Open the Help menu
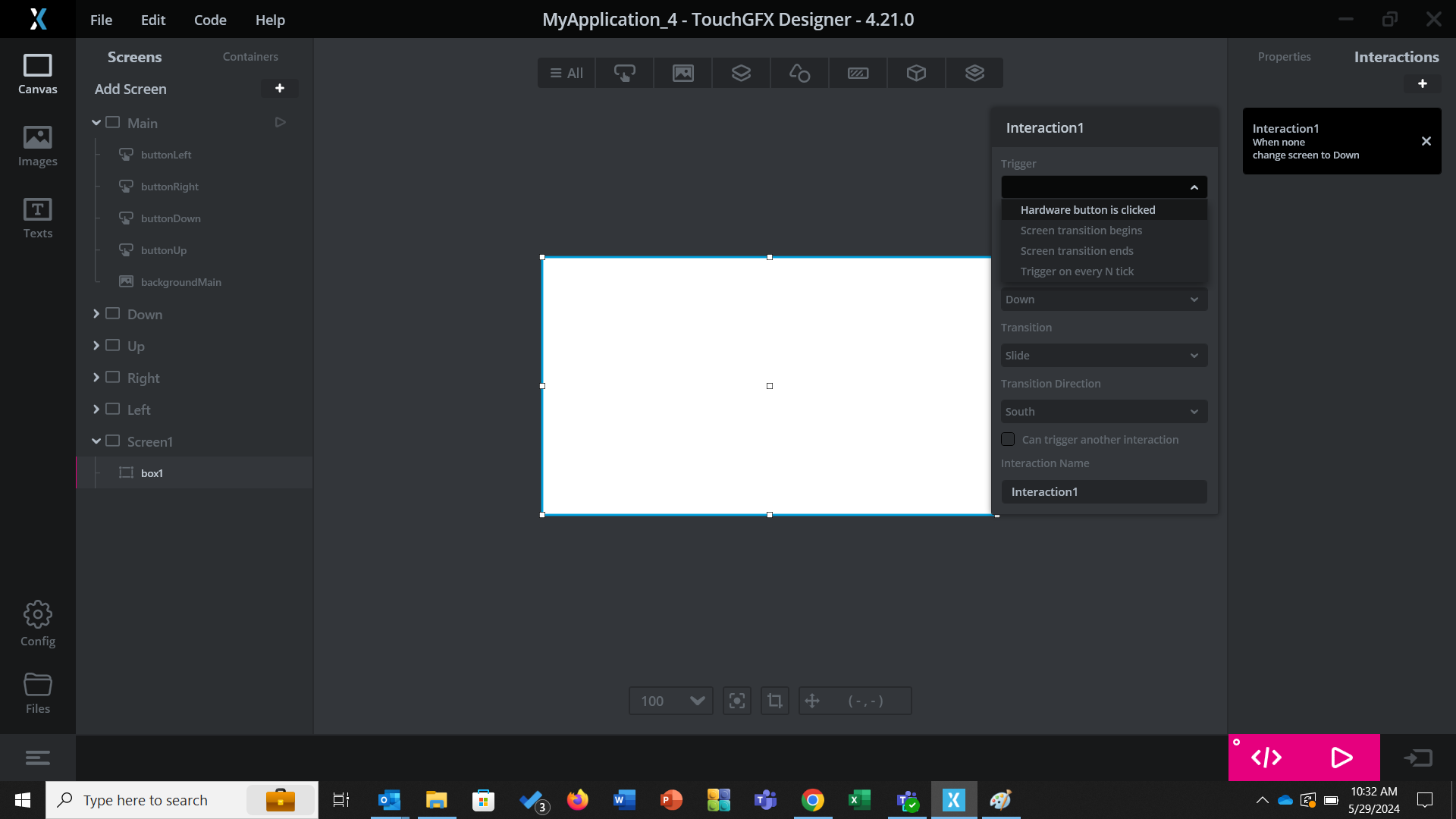Screen dimensions: 1456x819 (270, 20)
